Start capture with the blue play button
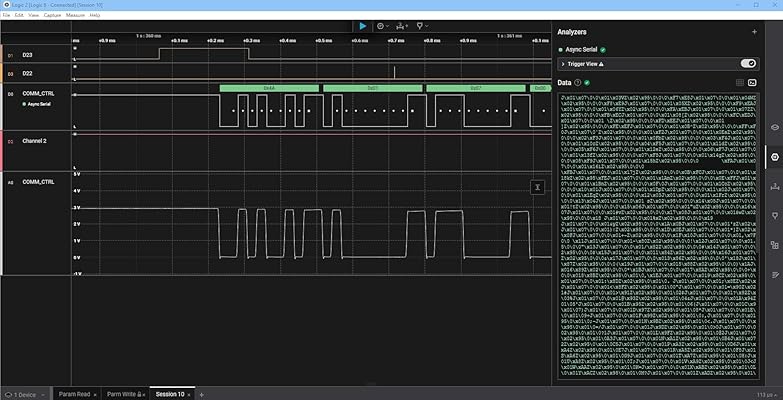The height and width of the screenshot is (400, 783). coord(362,26)
